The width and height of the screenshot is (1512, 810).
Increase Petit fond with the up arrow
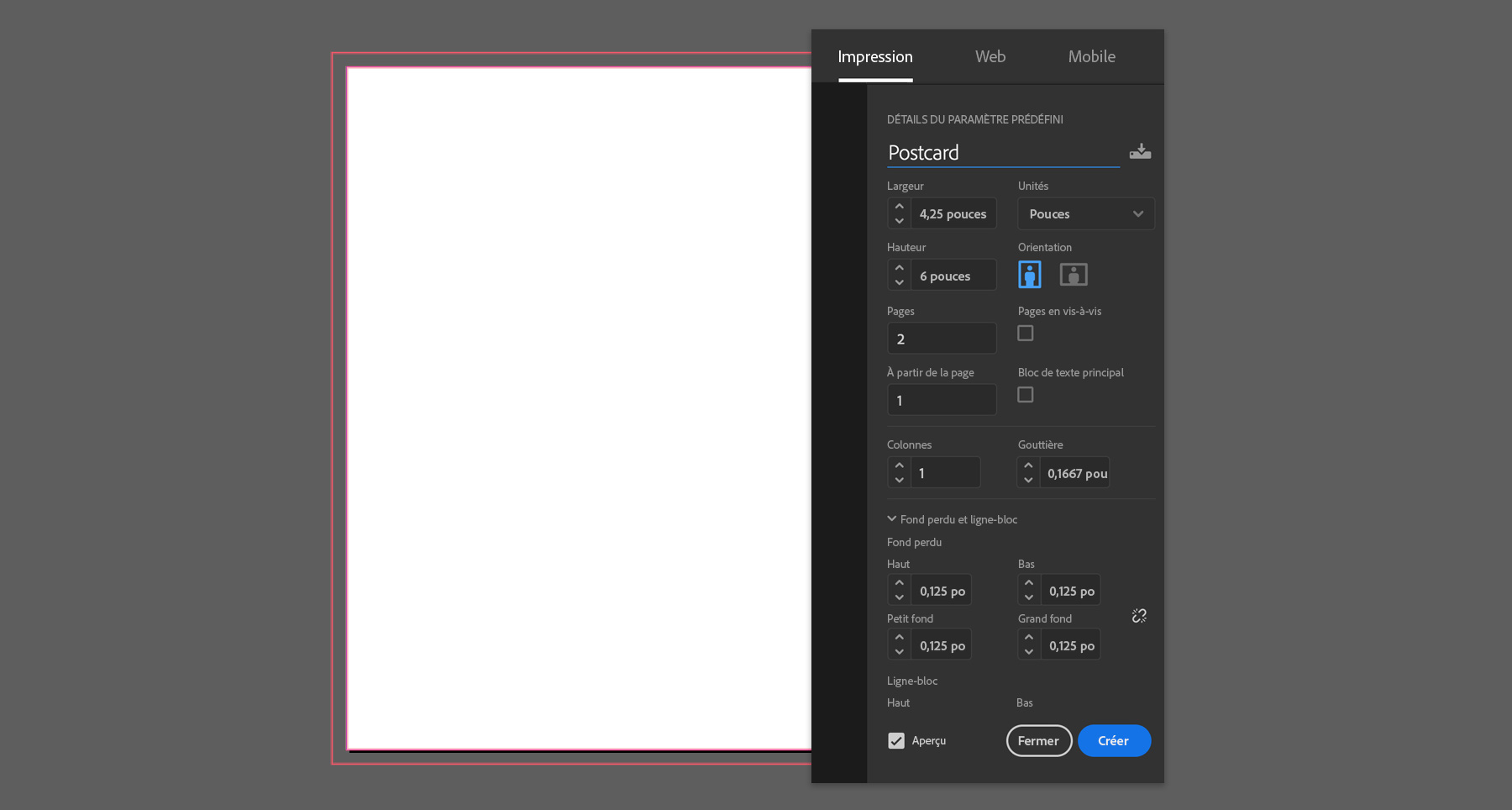pyautogui.click(x=900, y=637)
